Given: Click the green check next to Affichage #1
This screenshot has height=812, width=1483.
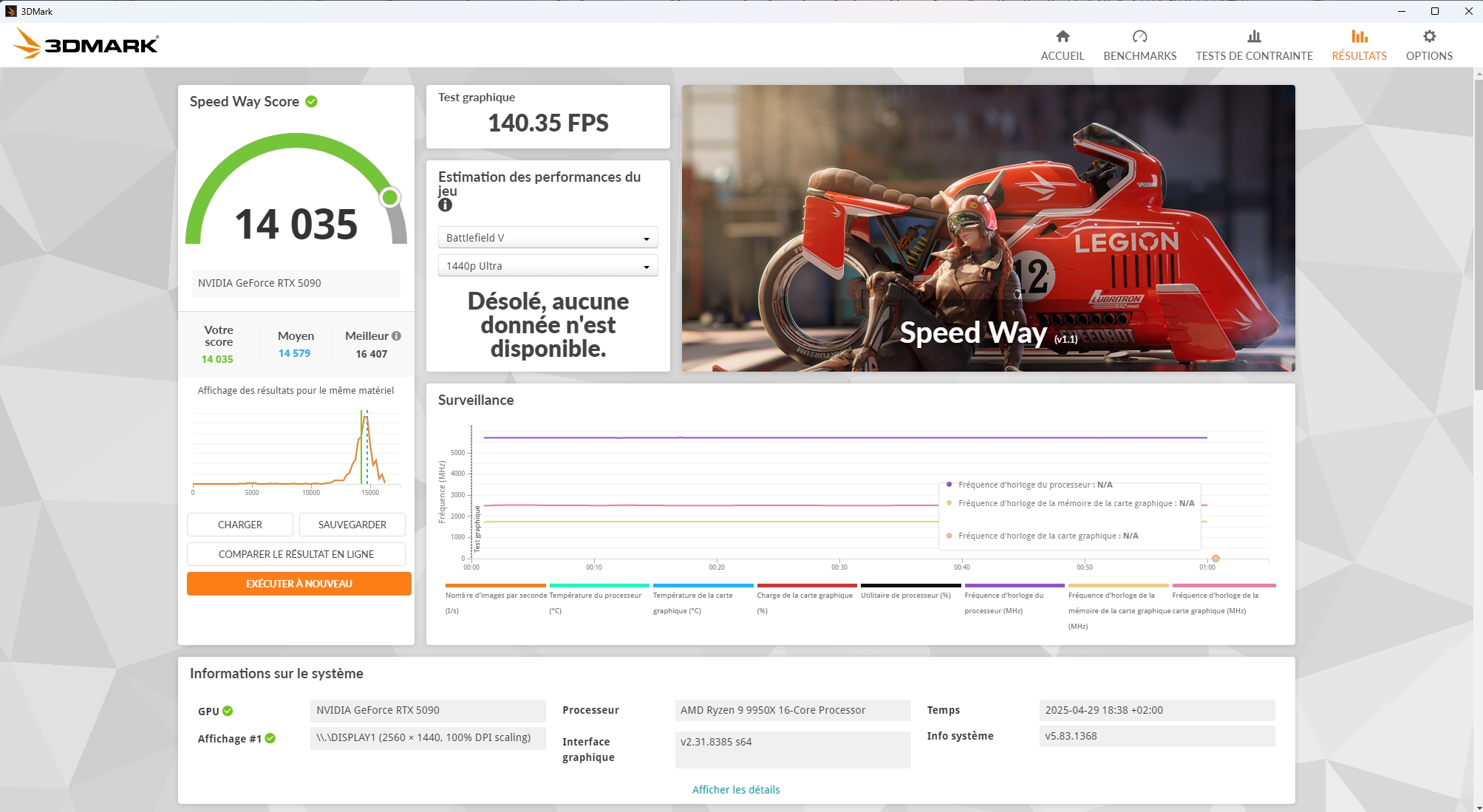Looking at the screenshot, I should pos(270,738).
